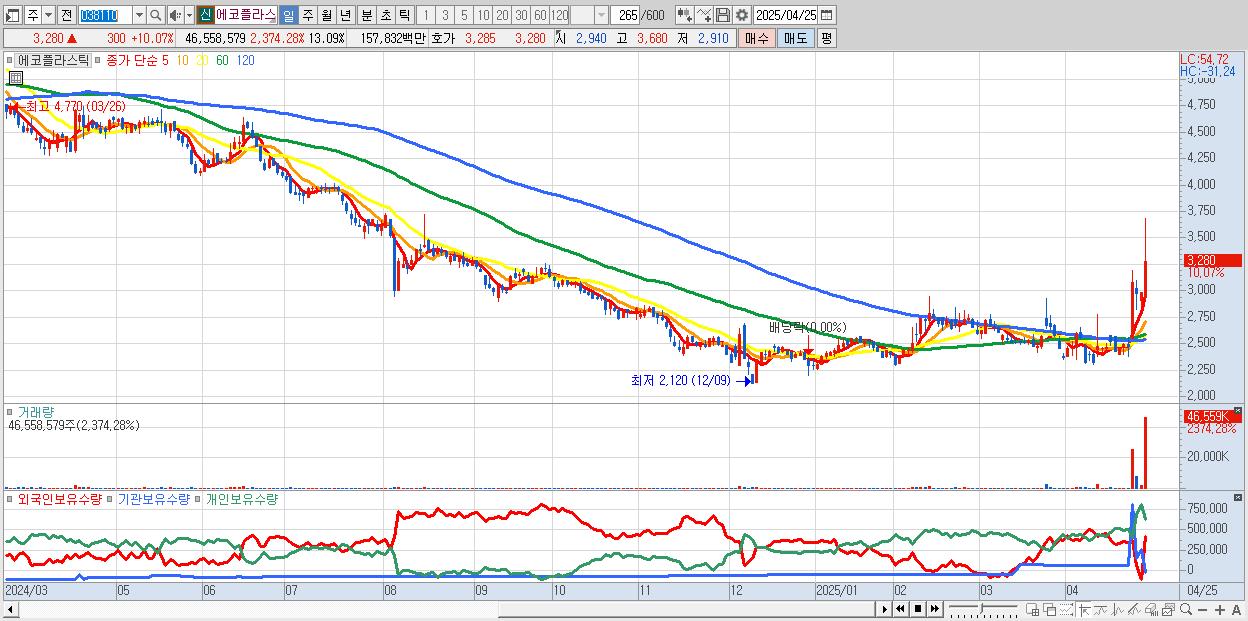Screen dimensions: 1248x621
Task: Toggle the checkbox before 종가 단순 moving average
Action: 99,61
